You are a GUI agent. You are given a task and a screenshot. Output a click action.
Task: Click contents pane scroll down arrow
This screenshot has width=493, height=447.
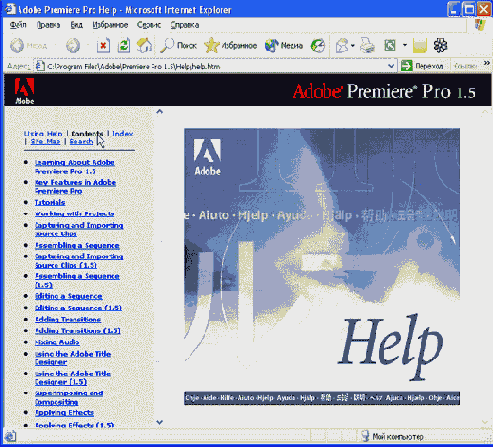(x=160, y=422)
